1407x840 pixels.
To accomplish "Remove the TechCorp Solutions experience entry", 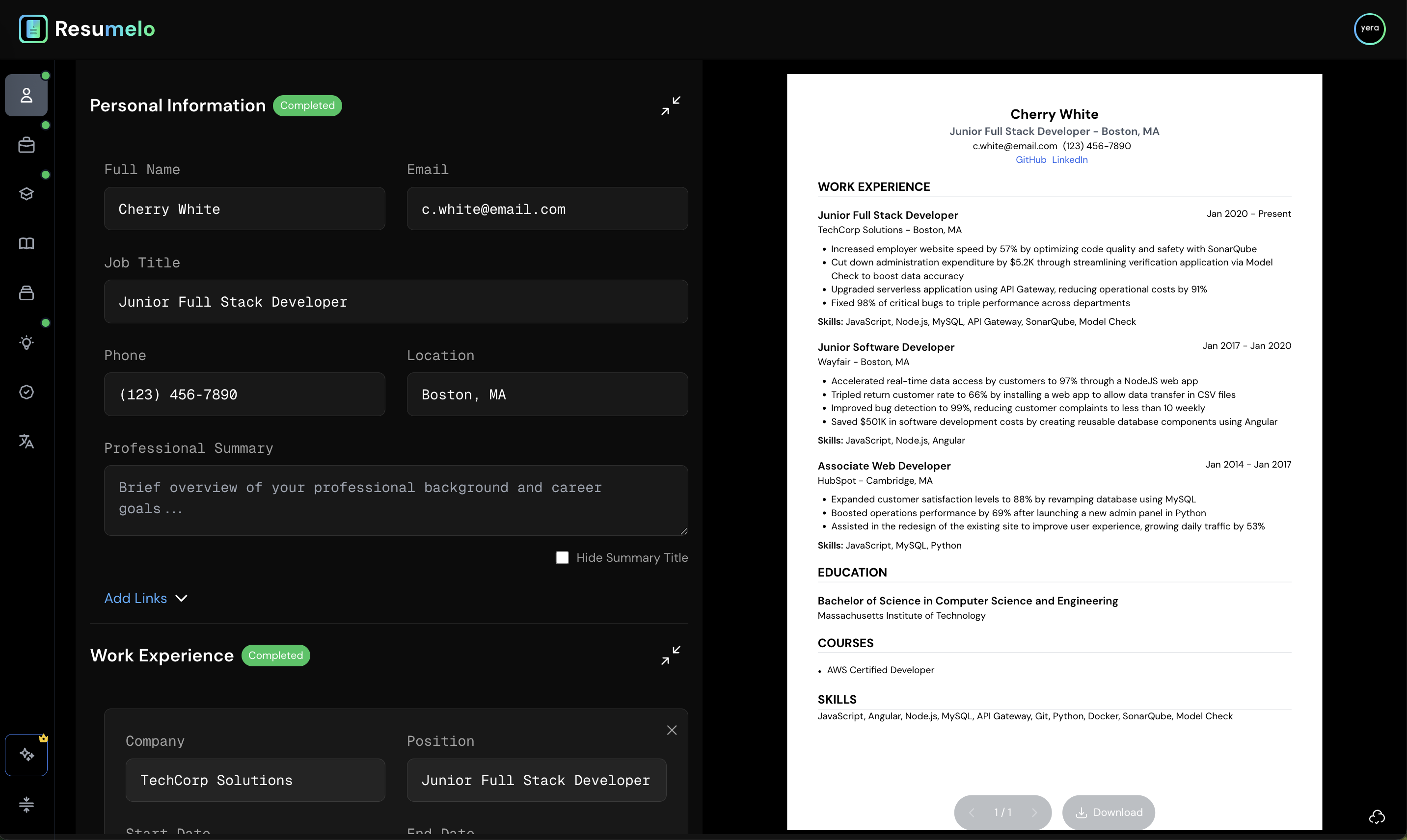I will coord(672,730).
